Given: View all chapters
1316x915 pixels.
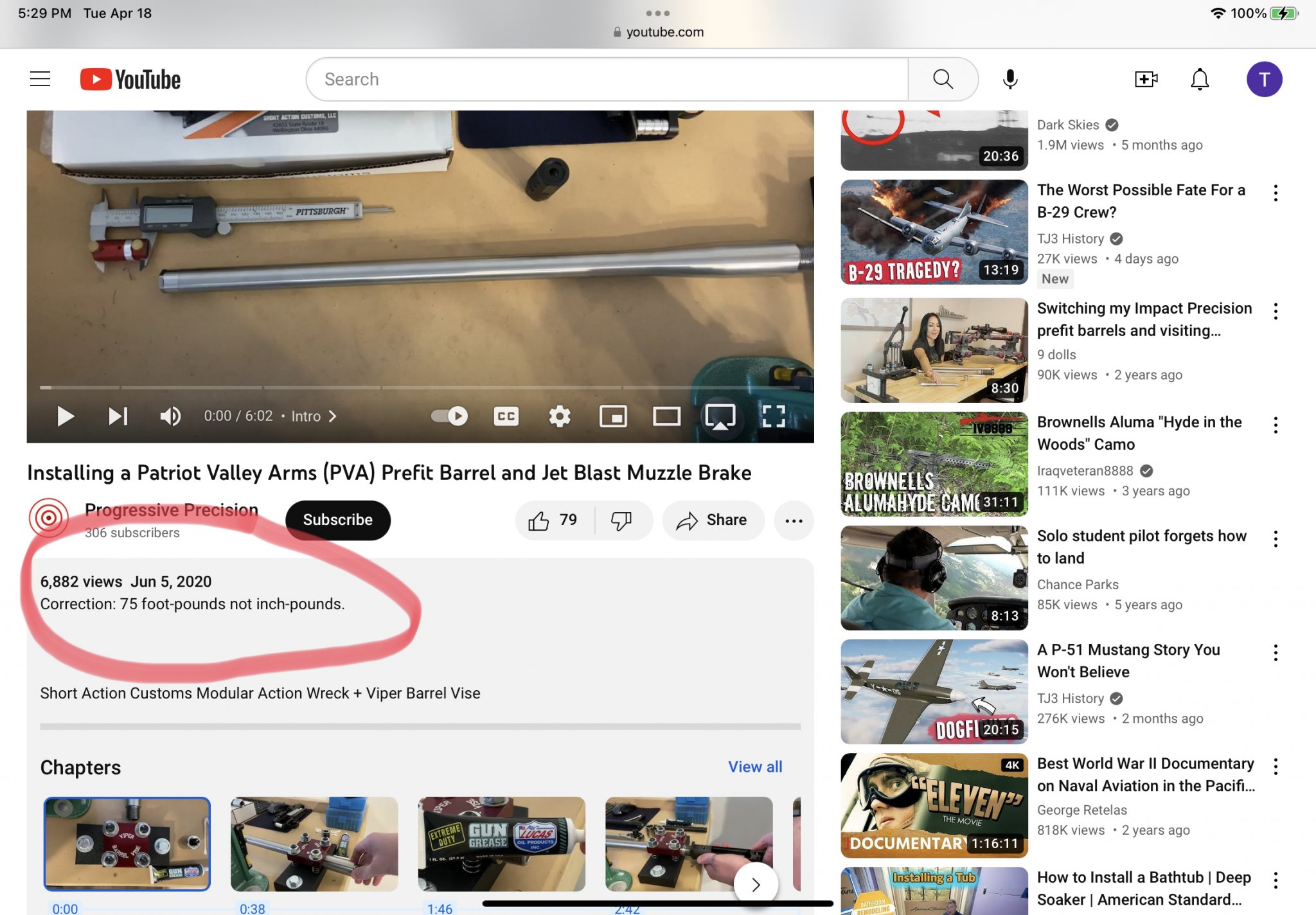Looking at the screenshot, I should (755, 767).
